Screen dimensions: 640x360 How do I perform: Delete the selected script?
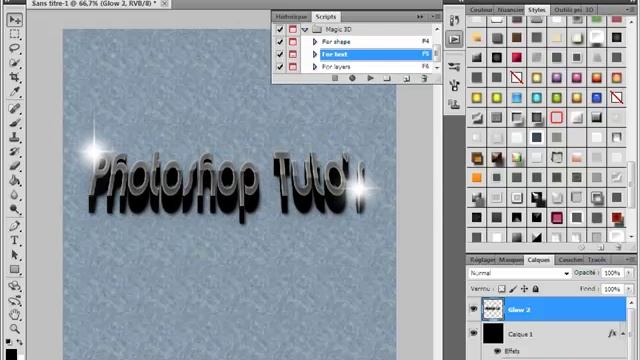(424, 78)
